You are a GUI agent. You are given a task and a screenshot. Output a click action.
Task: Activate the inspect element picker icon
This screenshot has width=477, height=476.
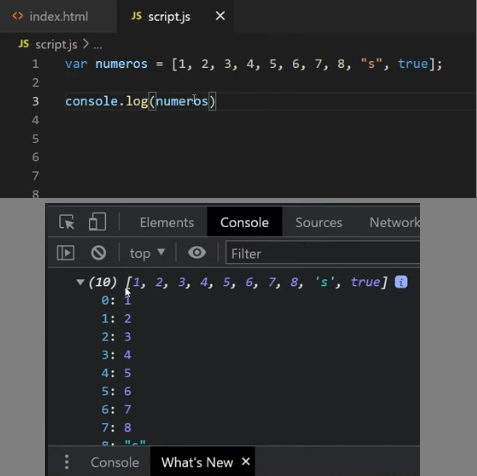(x=66, y=222)
